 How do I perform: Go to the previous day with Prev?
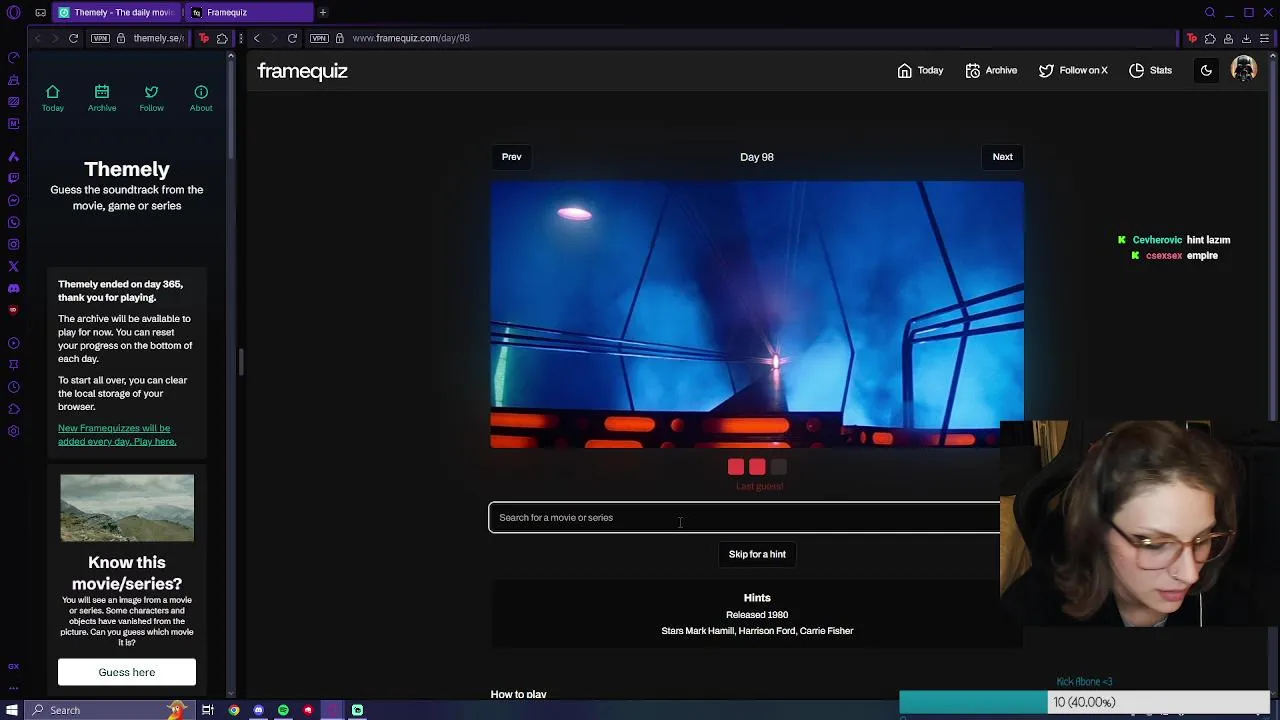coord(511,157)
